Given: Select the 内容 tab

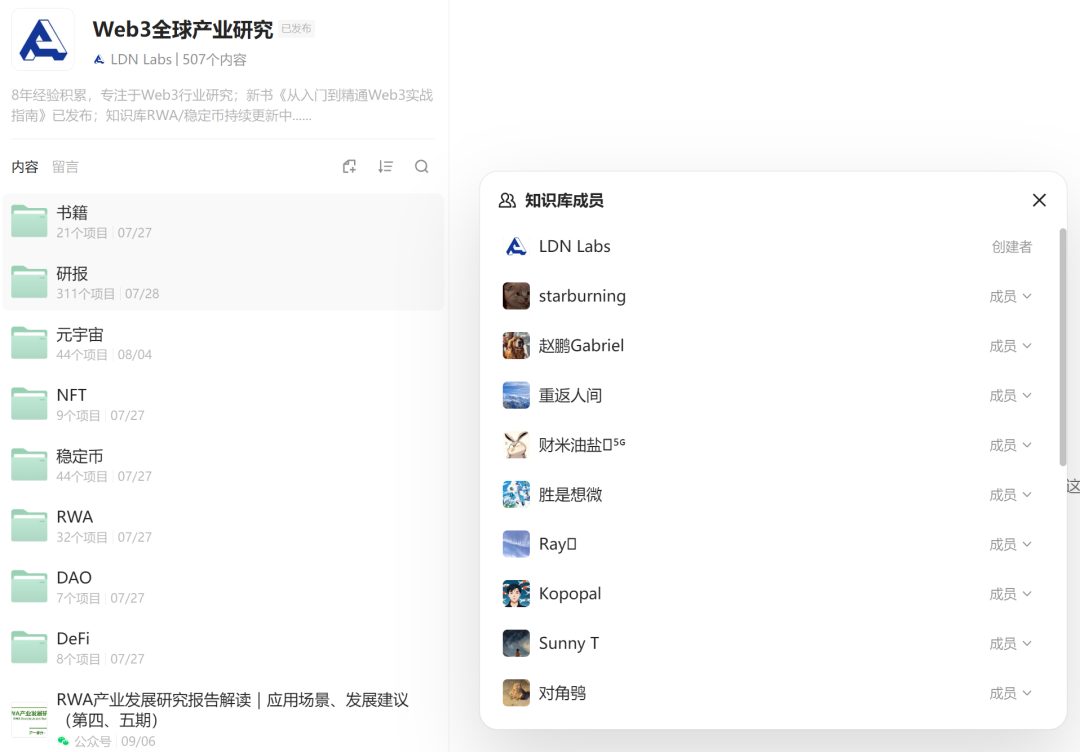Looking at the screenshot, I should [25, 166].
